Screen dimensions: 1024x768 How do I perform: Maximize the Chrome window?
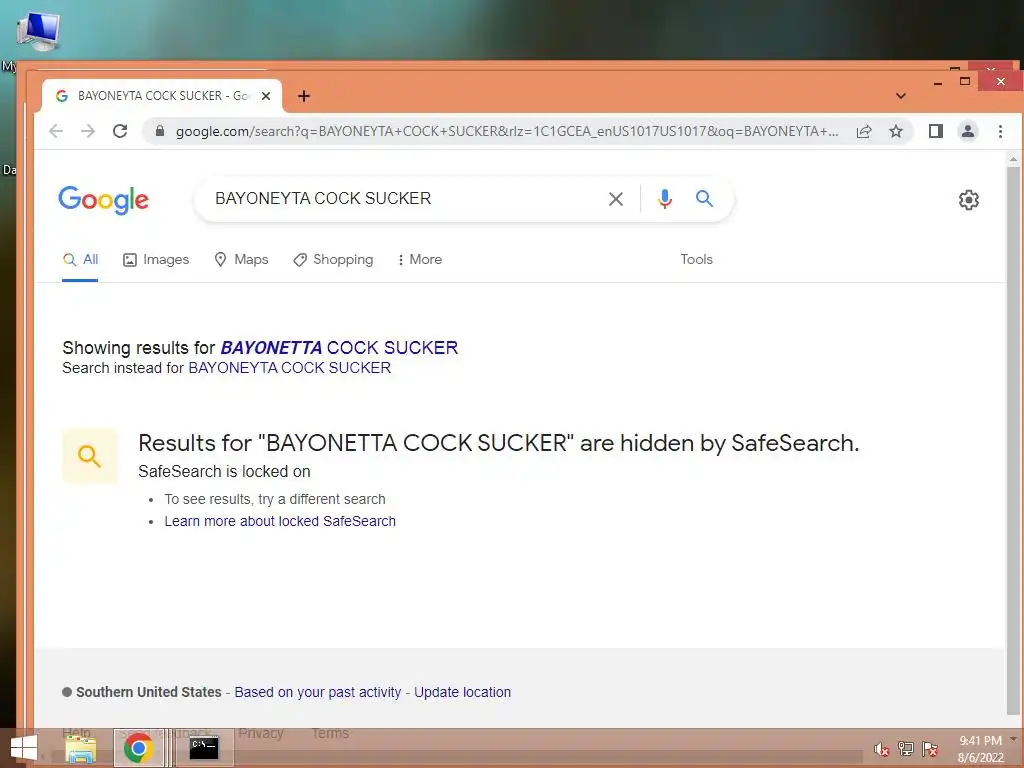coord(965,82)
